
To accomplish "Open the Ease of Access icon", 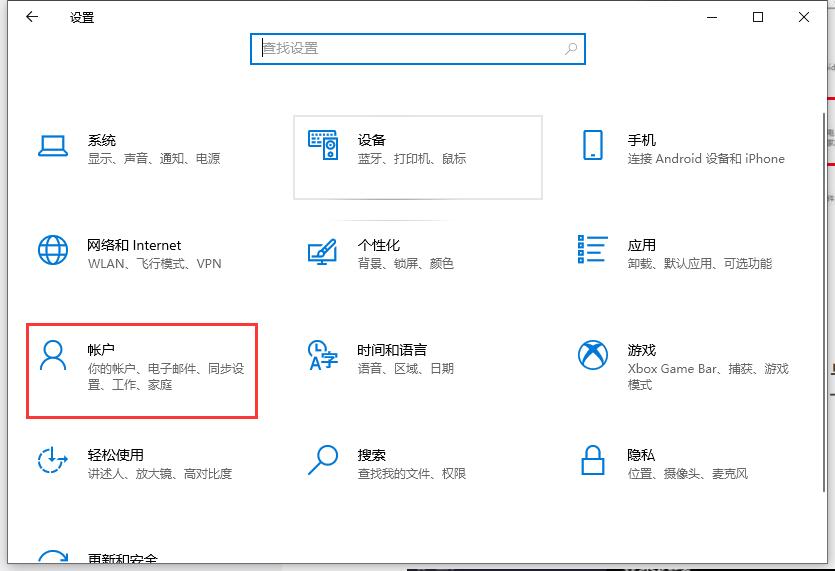I will tap(53, 460).
